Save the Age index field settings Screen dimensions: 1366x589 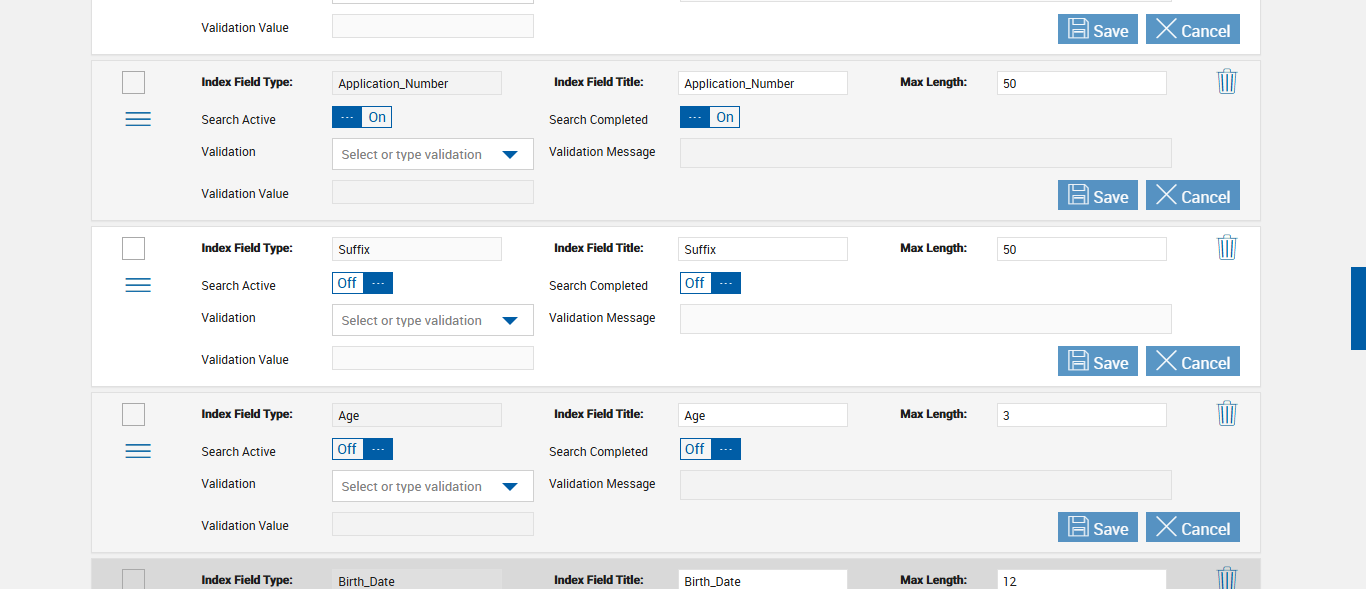pyautogui.click(x=1097, y=528)
